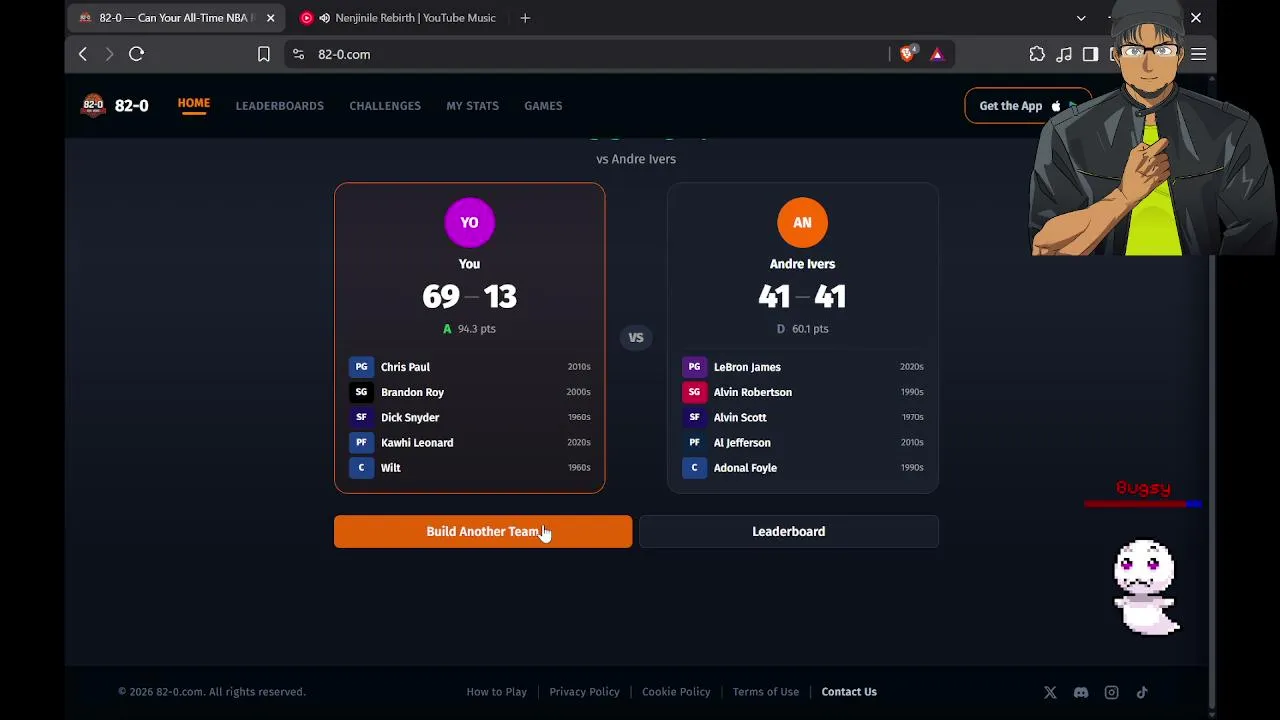Image resolution: width=1280 pixels, height=720 pixels.
Task: Select player name Chris Paul
Action: pos(405,367)
